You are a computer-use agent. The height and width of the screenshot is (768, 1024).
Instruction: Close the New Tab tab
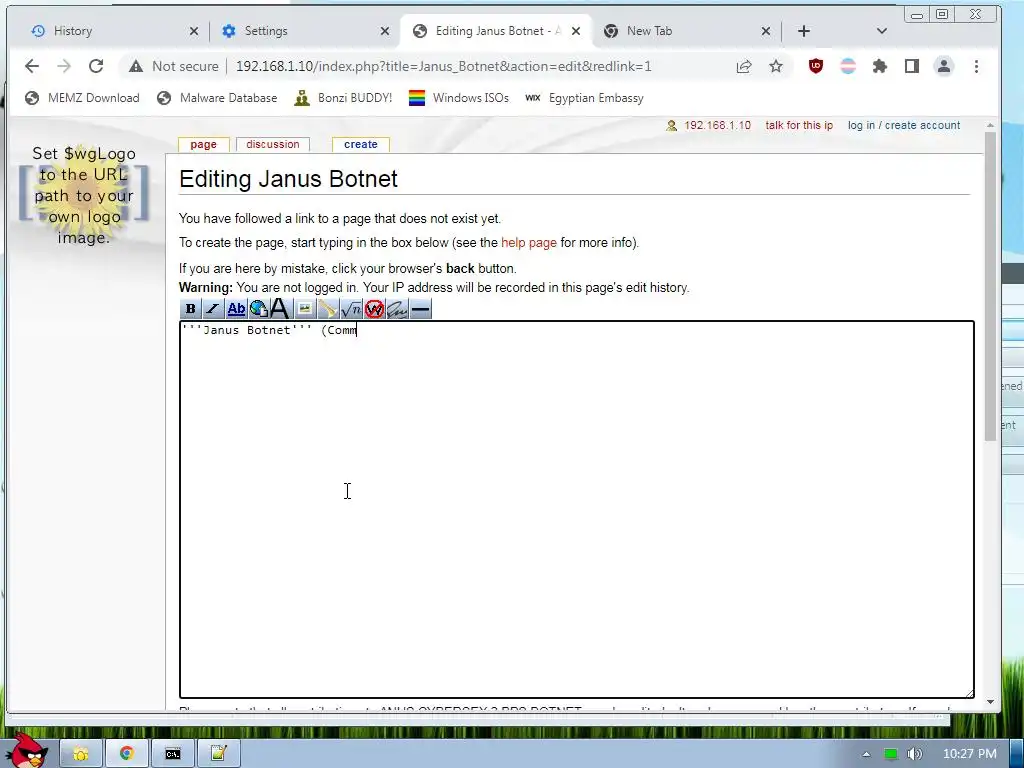tap(766, 31)
